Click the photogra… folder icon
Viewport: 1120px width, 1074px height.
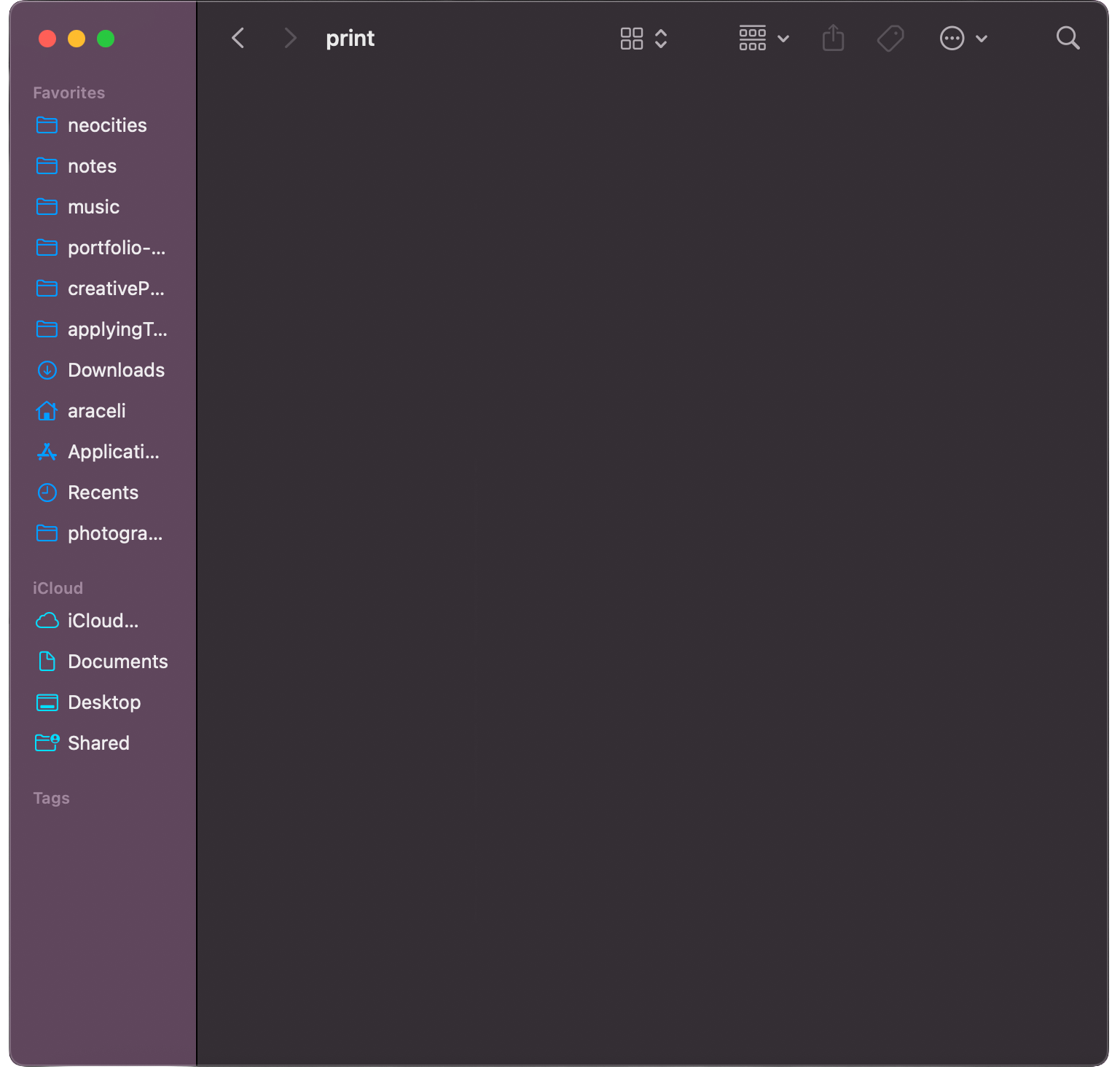(x=47, y=533)
